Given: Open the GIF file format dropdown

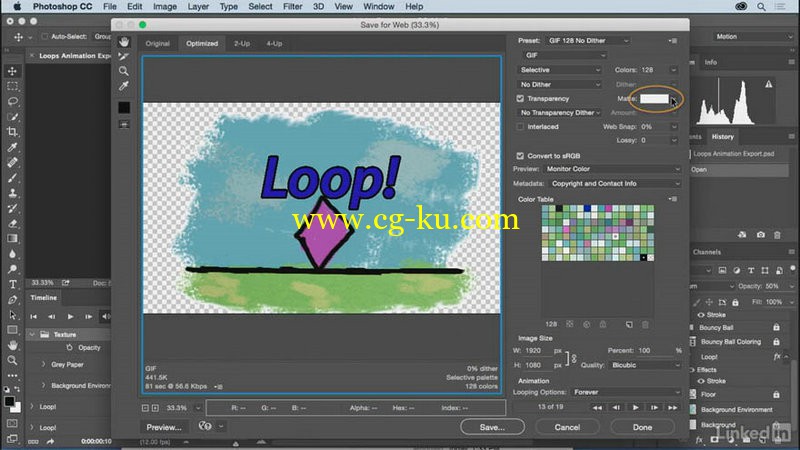Looking at the screenshot, I should 565,55.
